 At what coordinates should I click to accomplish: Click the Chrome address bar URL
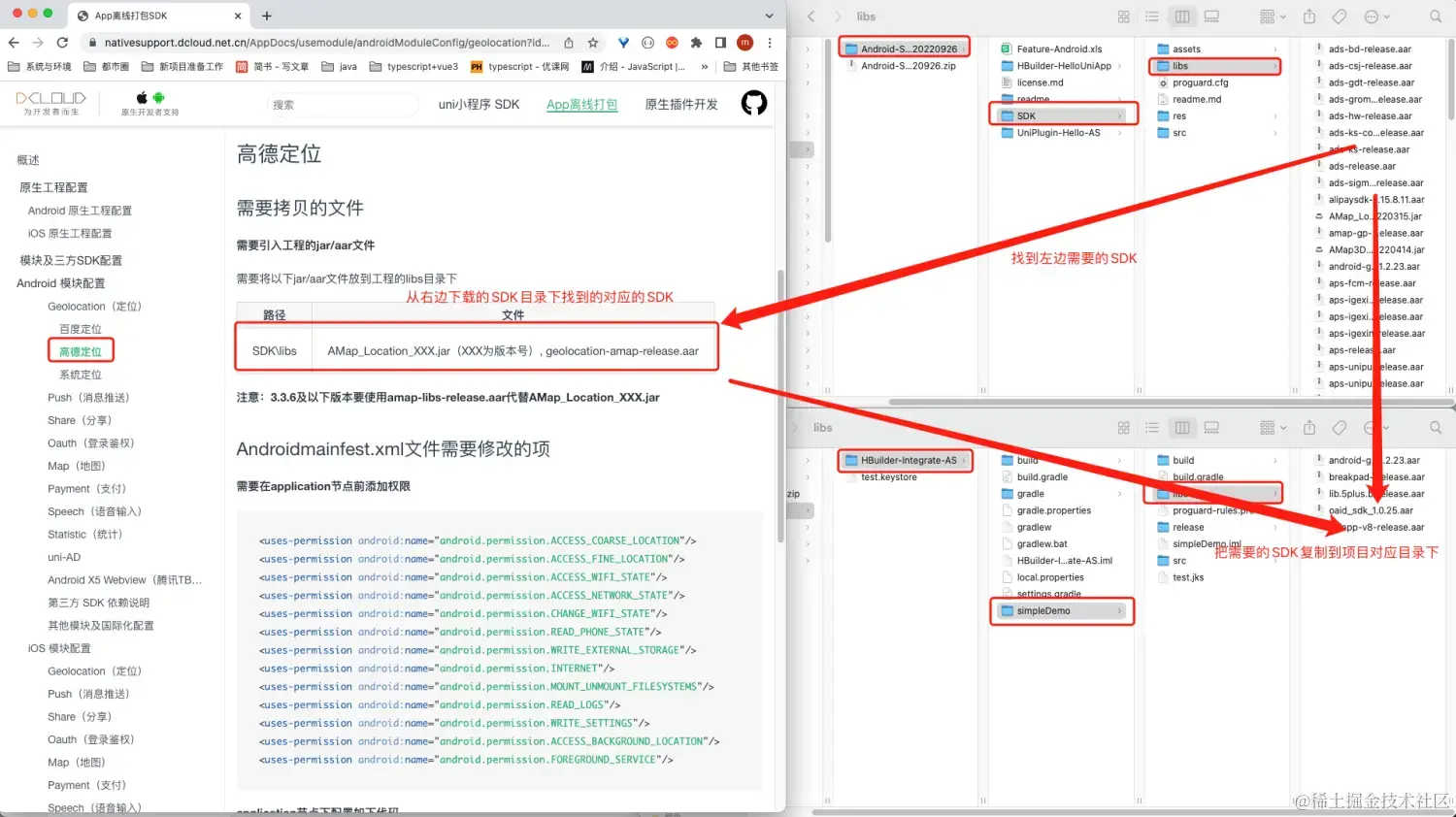327,43
